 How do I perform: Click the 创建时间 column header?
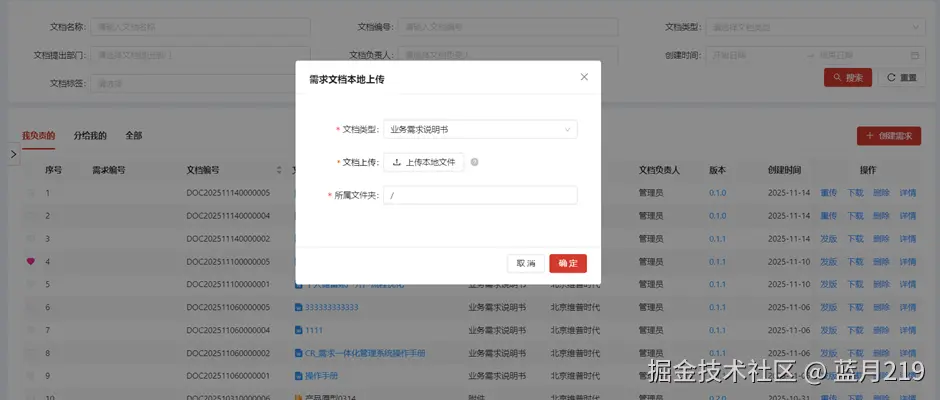(784, 170)
